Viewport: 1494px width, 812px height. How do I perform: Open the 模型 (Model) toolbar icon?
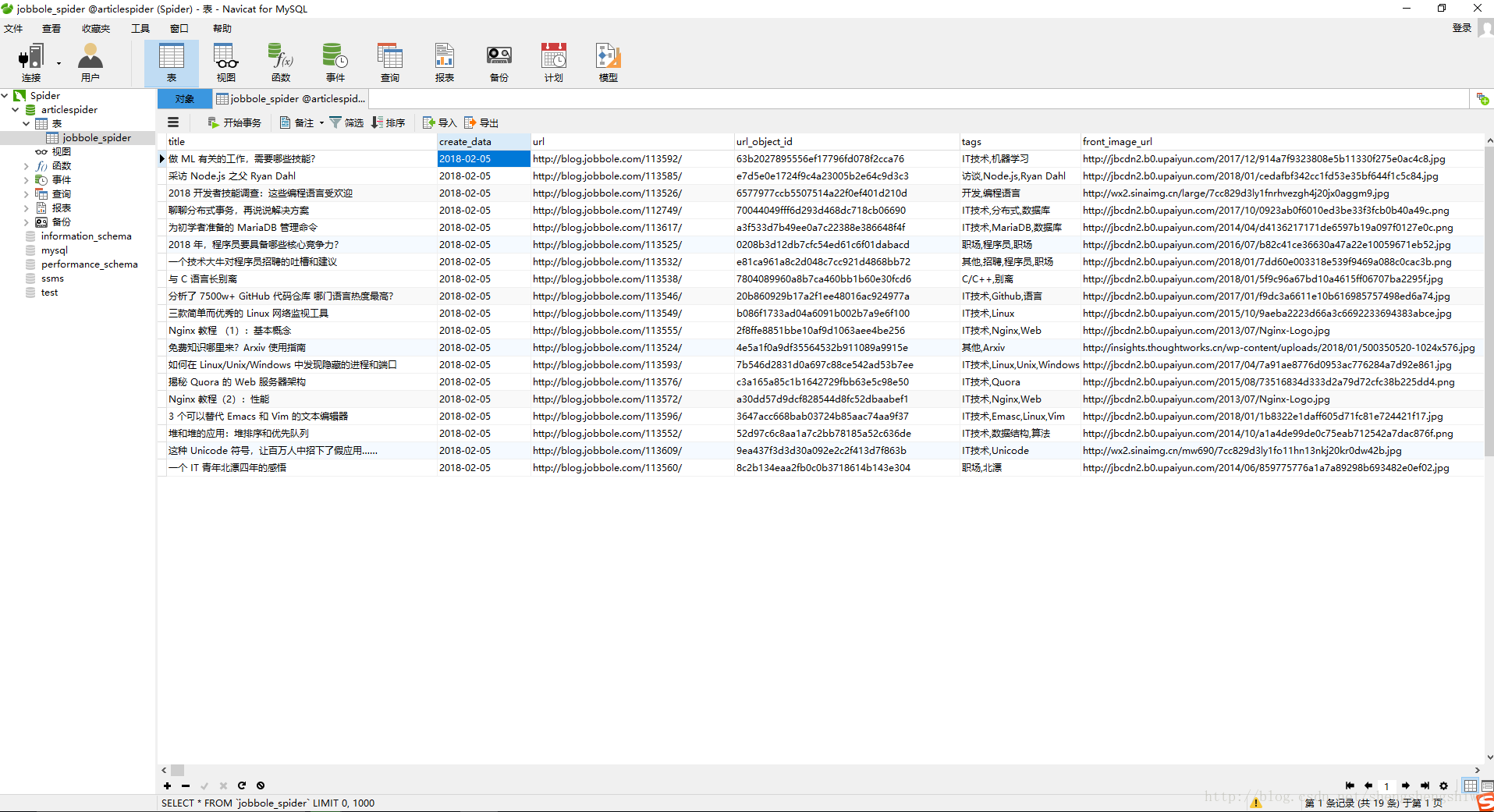[x=609, y=63]
